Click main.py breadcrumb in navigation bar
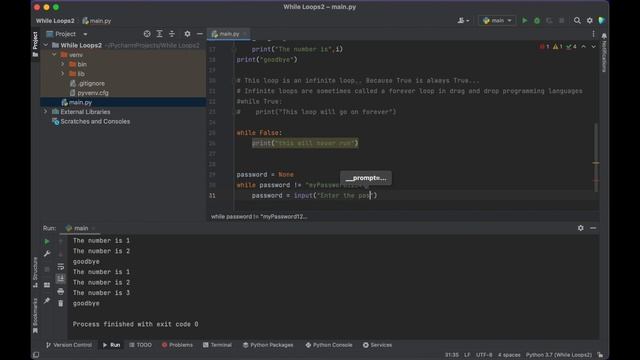 [97, 20]
